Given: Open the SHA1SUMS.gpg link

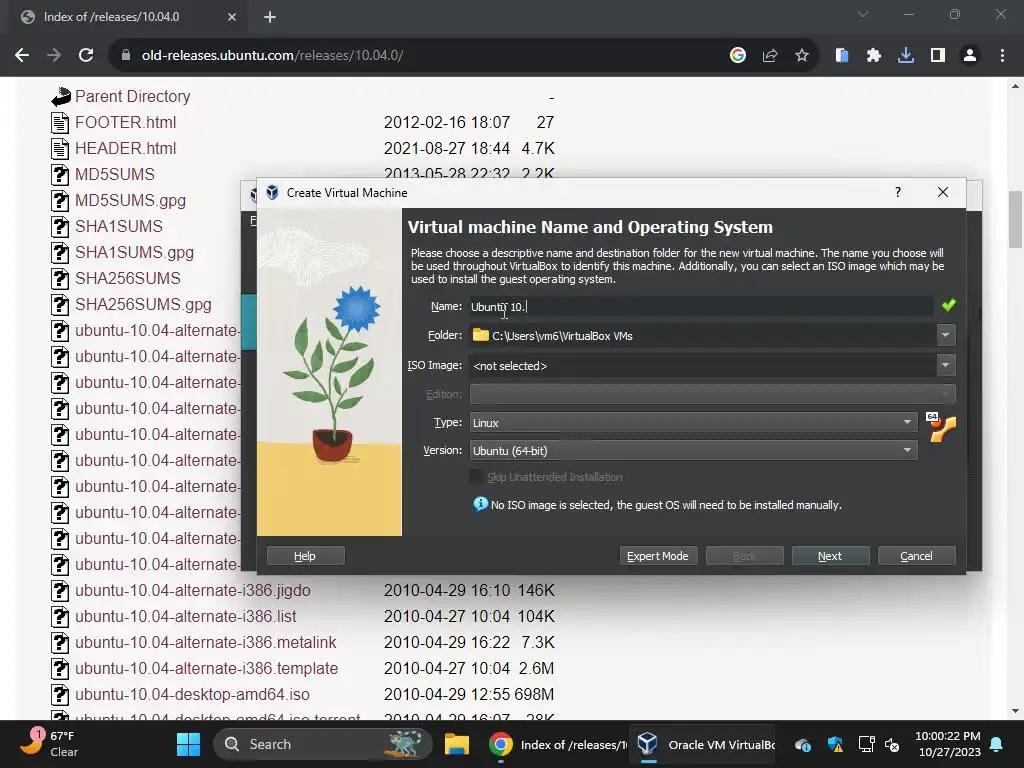Looking at the screenshot, I should pos(135,253).
